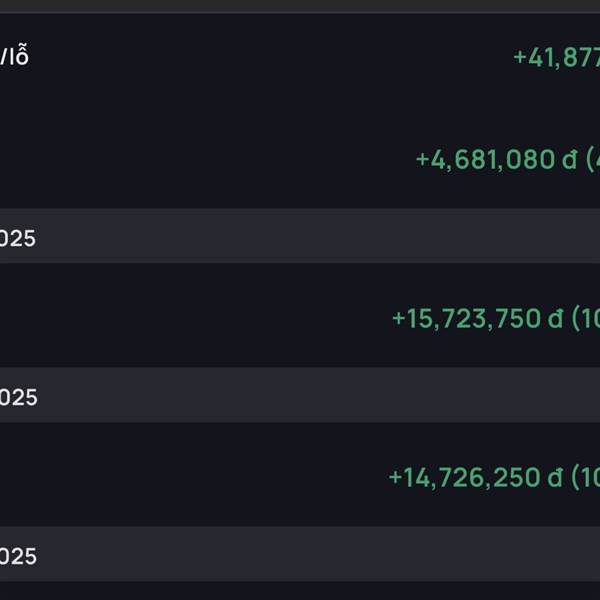Click the plus sign before 4,681,080
600x600 pixels.
coord(422,159)
